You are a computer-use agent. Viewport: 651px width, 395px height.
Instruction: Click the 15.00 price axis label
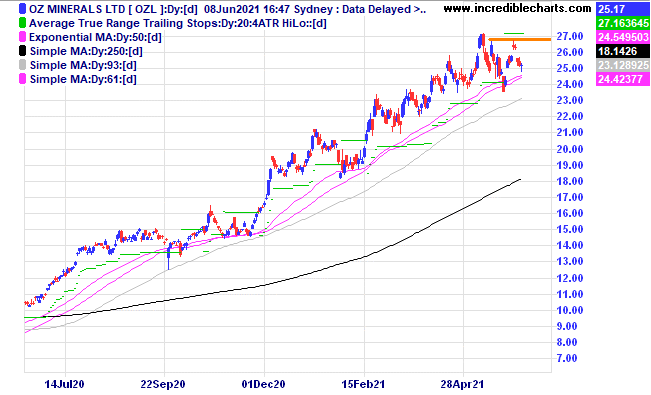(x=570, y=229)
